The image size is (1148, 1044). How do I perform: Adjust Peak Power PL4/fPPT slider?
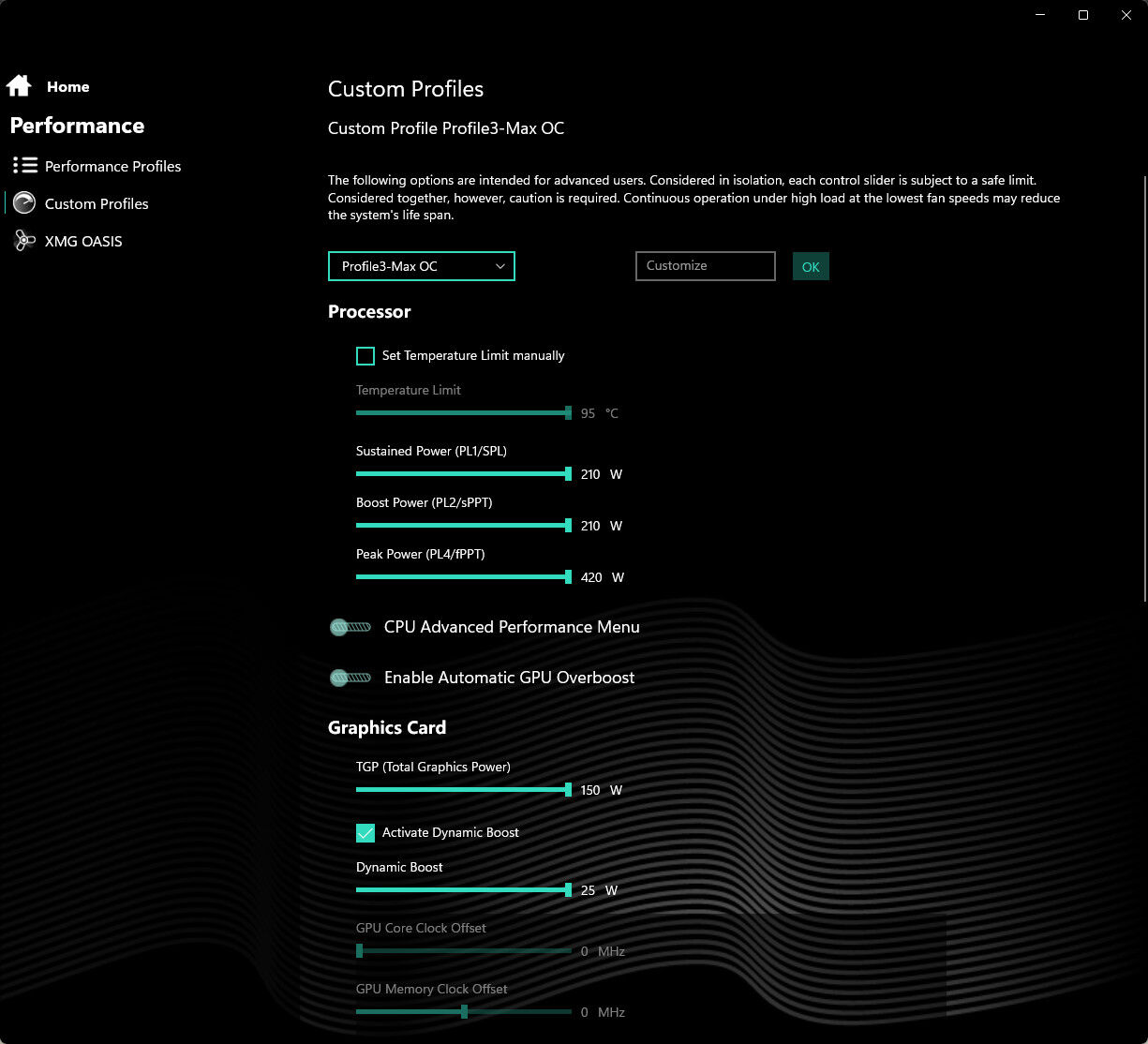point(464,576)
